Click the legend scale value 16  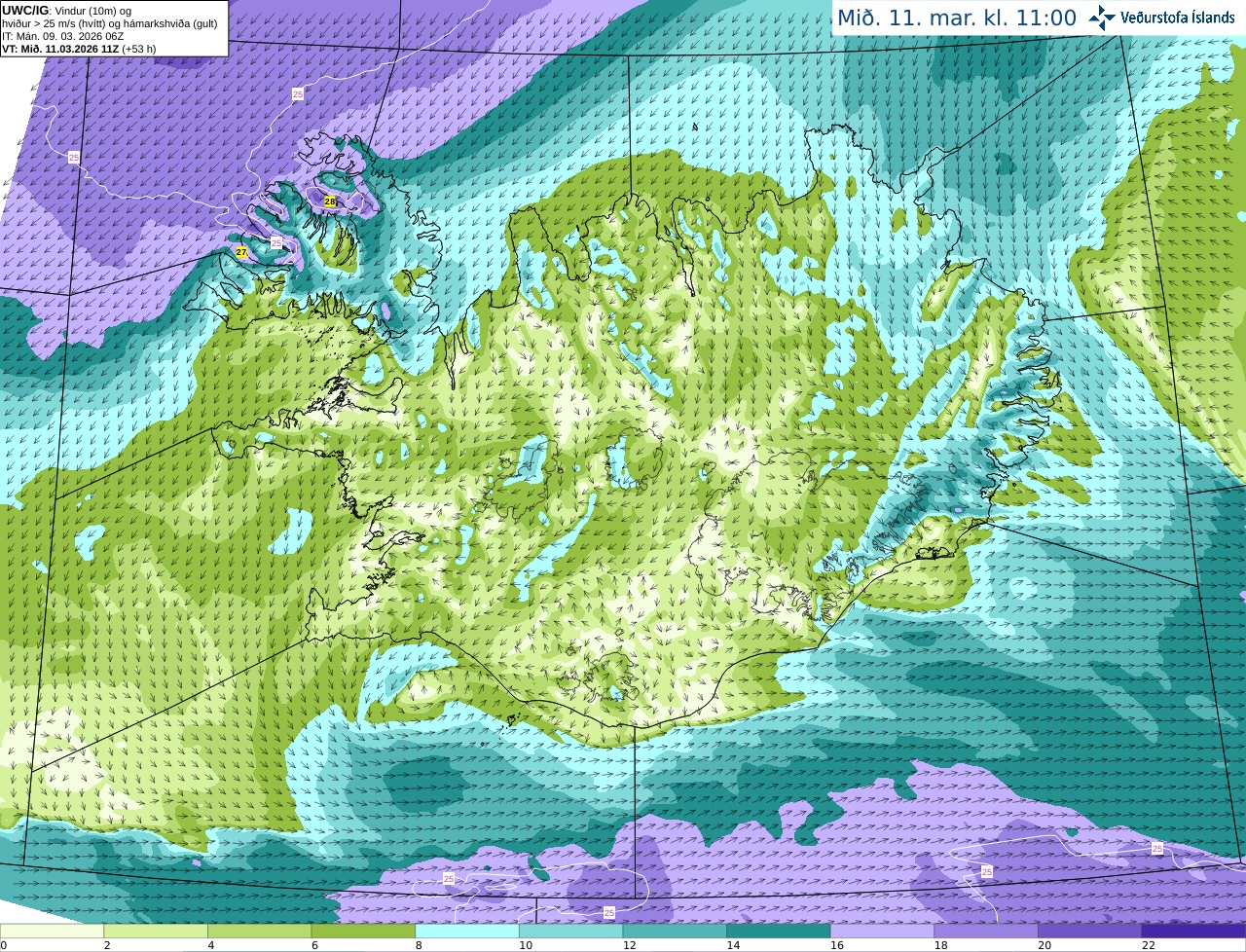click(837, 945)
